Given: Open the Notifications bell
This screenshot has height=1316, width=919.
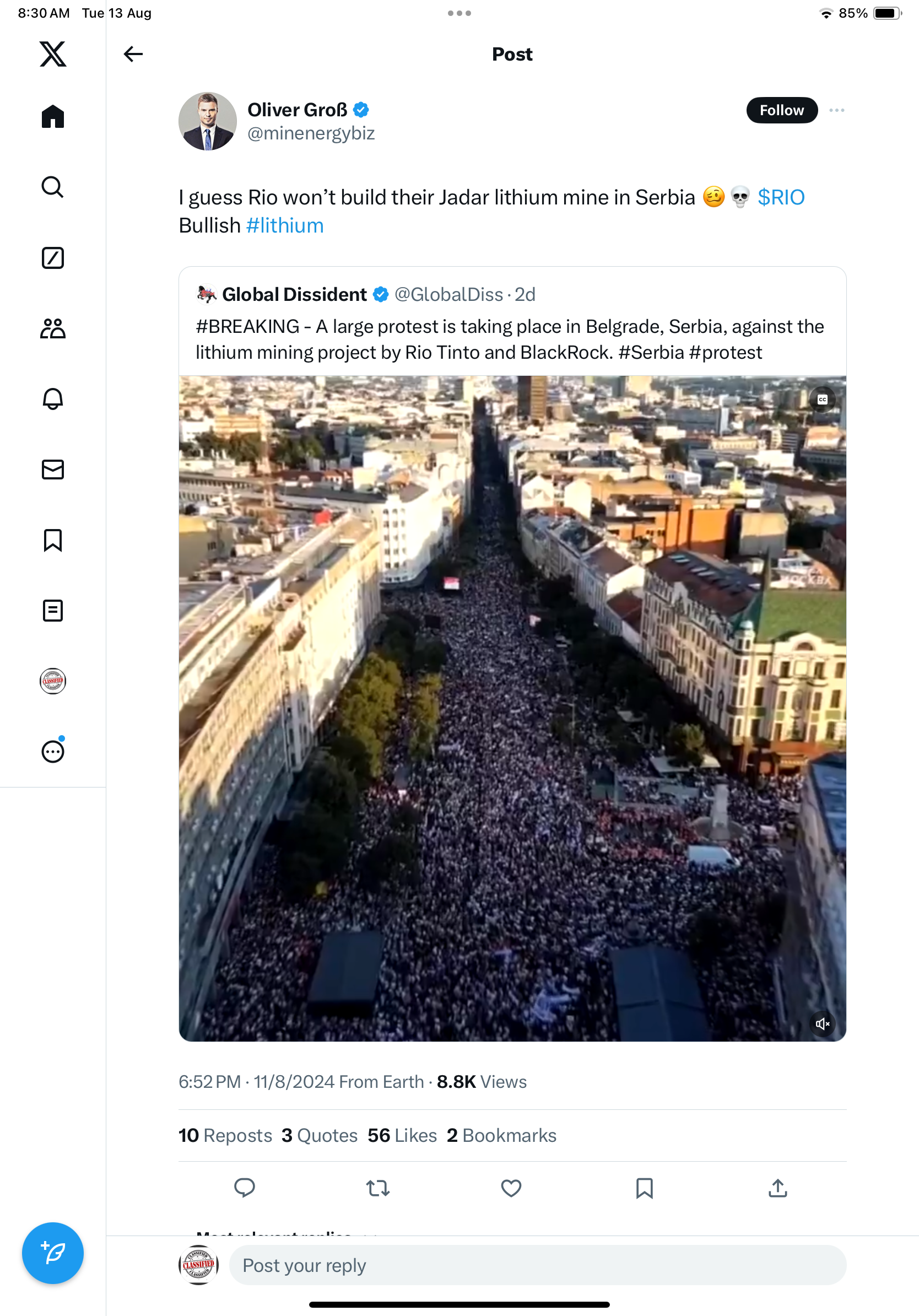Looking at the screenshot, I should [53, 399].
